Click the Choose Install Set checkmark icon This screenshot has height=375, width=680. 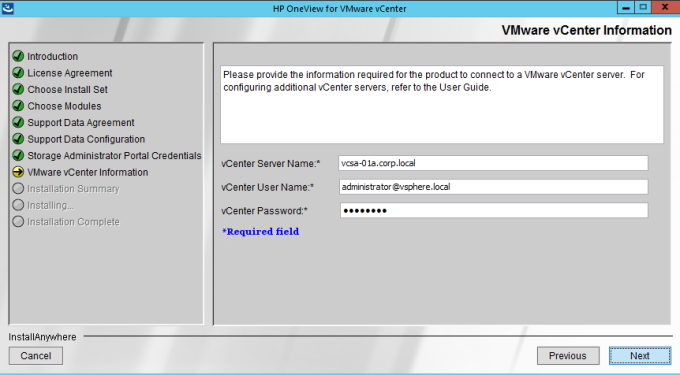(x=18, y=89)
